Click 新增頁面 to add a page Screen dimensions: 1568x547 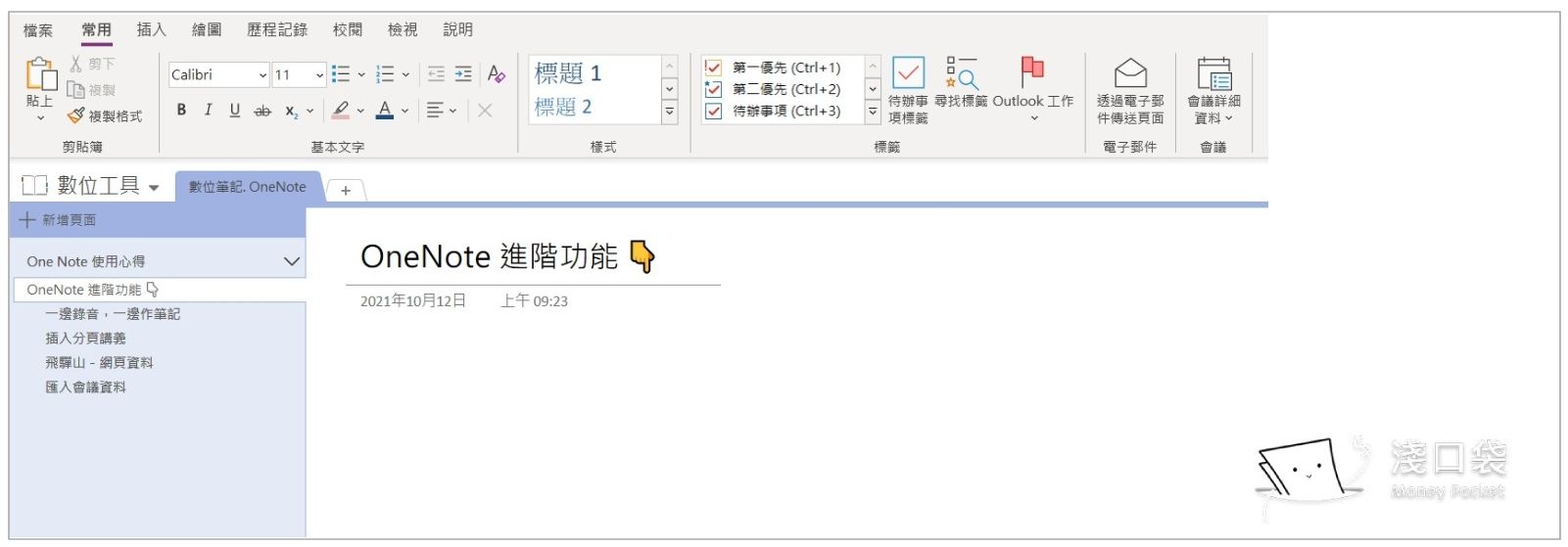click(58, 220)
